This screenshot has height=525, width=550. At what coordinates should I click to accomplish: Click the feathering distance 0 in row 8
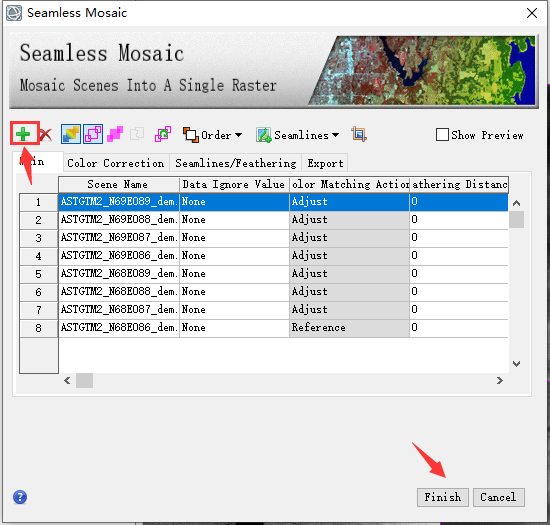[459, 328]
